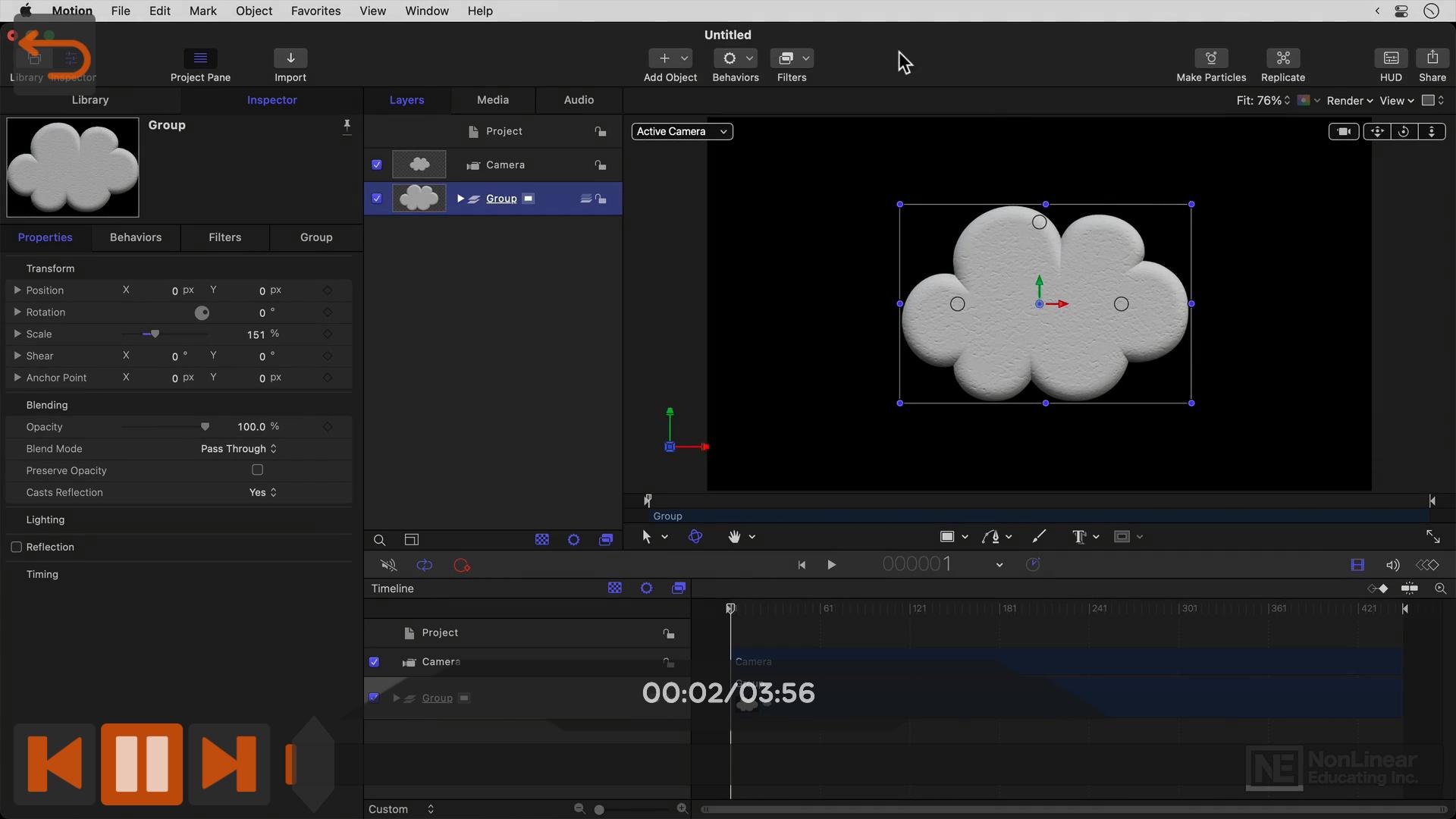Select the Rectangle shape tool

tap(946, 537)
